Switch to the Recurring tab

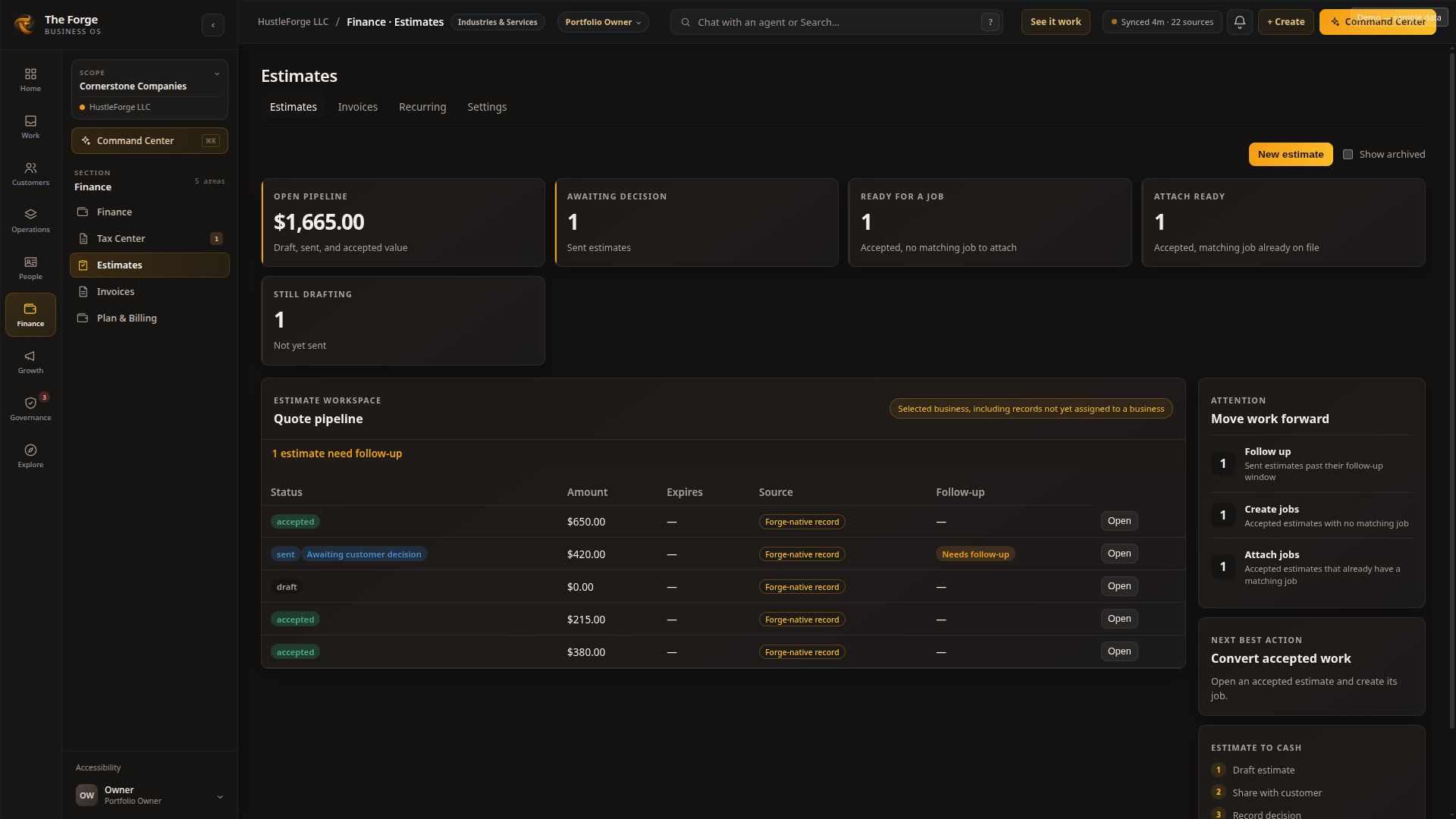tap(422, 107)
